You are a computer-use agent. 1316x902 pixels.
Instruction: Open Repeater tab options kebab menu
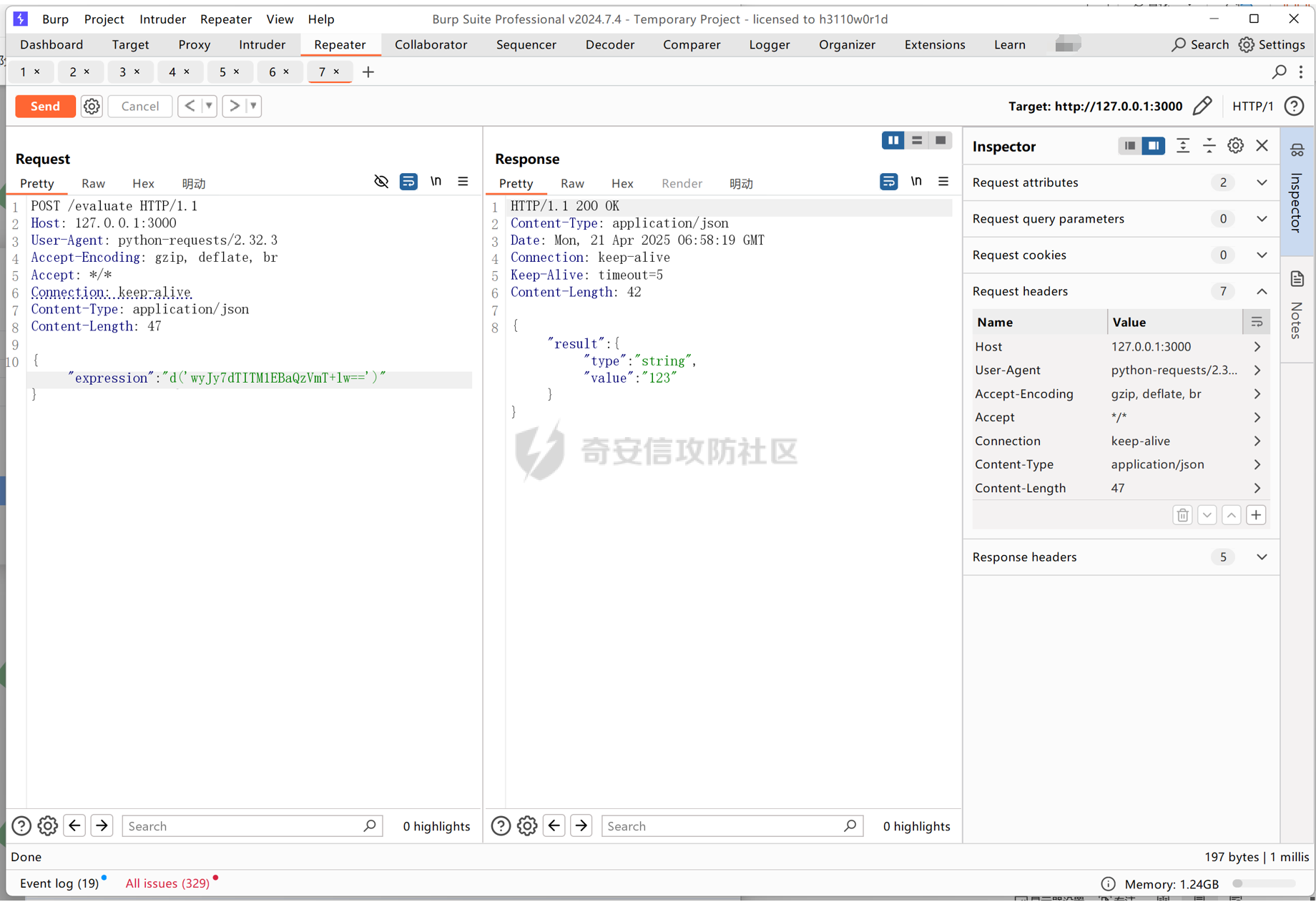pos(1301,72)
